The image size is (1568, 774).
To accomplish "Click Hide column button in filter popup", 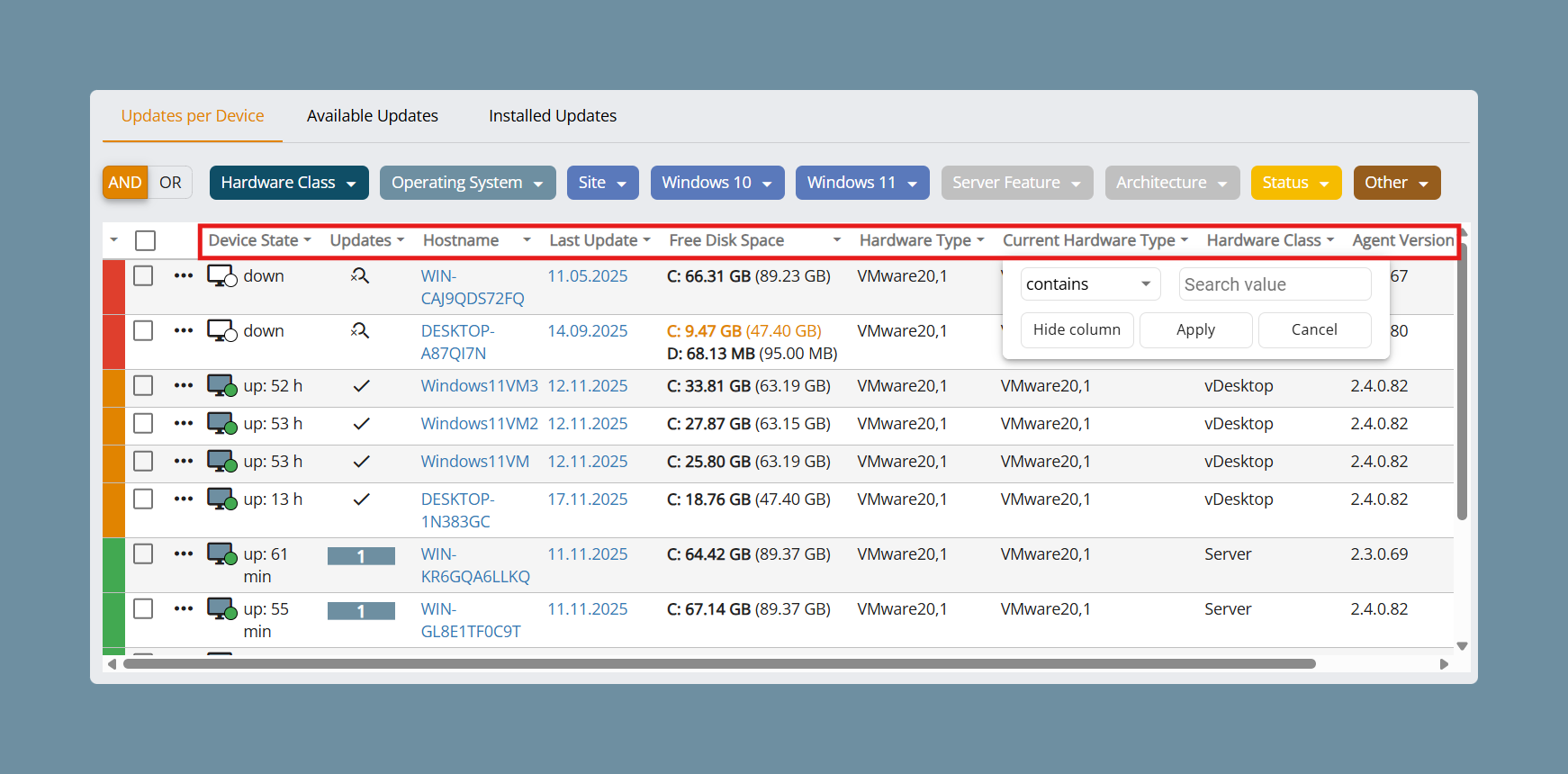I will pyautogui.click(x=1077, y=330).
